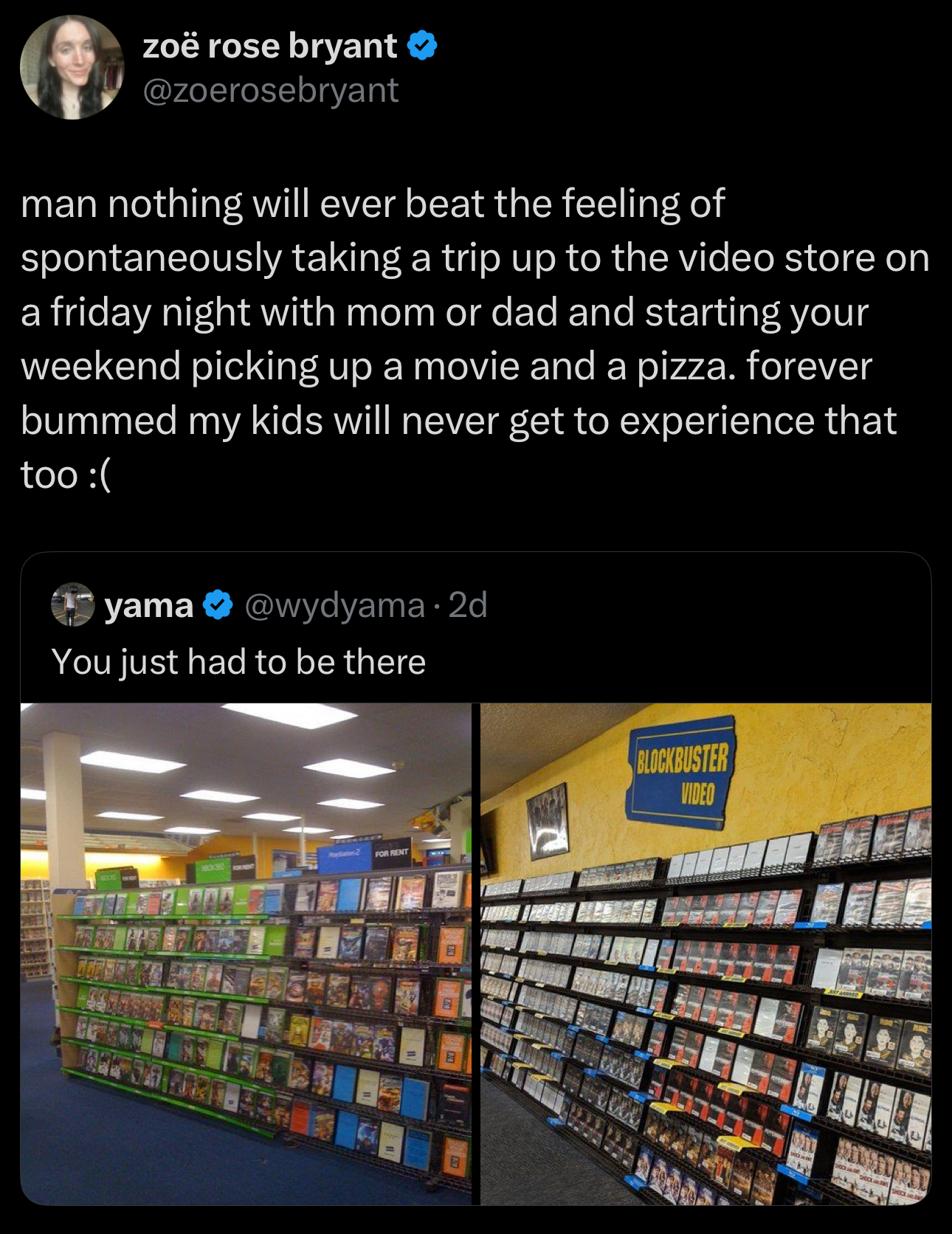Click the @wydyama handle
This screenshot has width=952, height=1234.
[x=334, y=605]
